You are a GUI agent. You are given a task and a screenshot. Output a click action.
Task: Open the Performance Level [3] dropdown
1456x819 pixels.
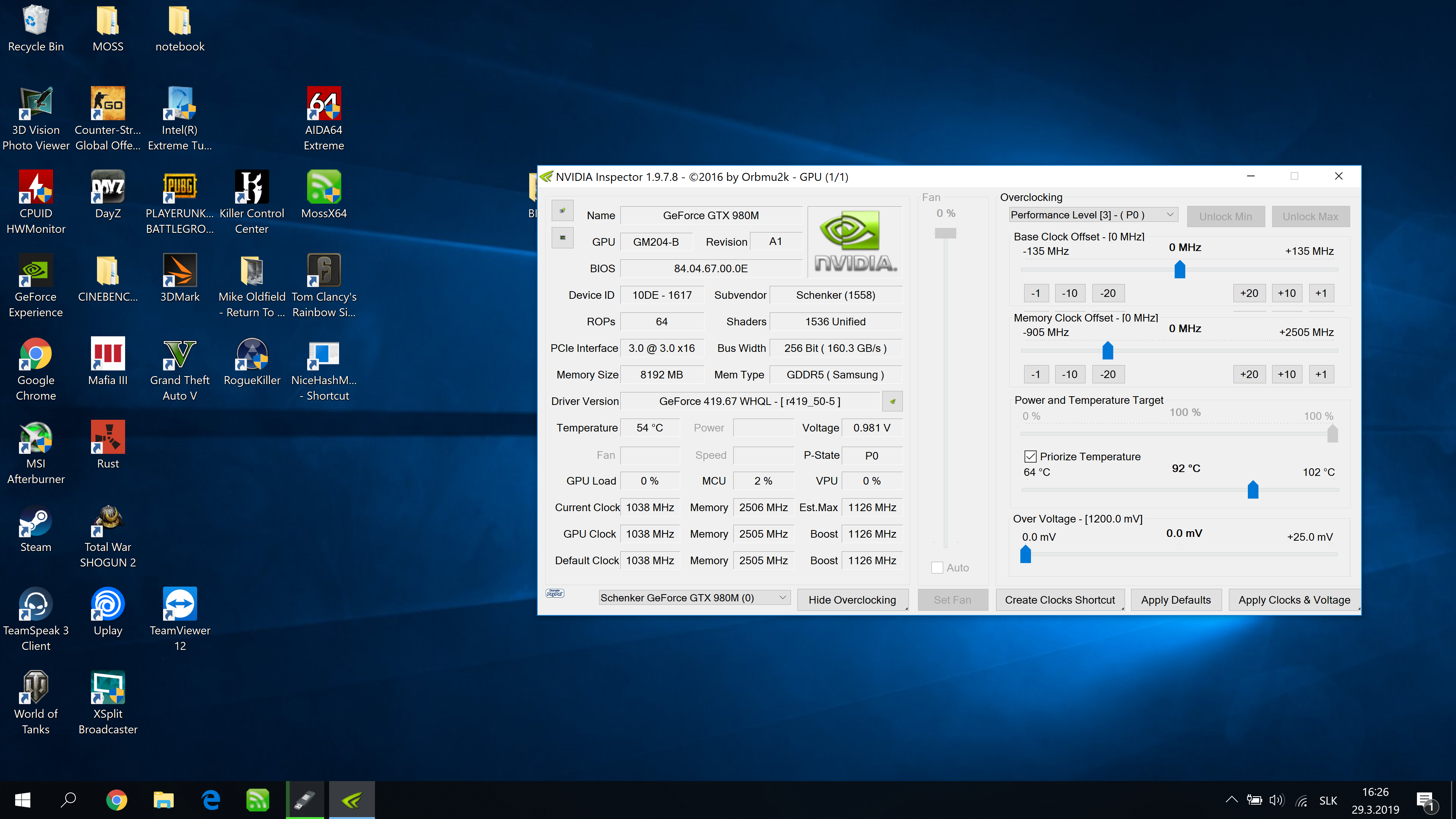pos(1093,215)
